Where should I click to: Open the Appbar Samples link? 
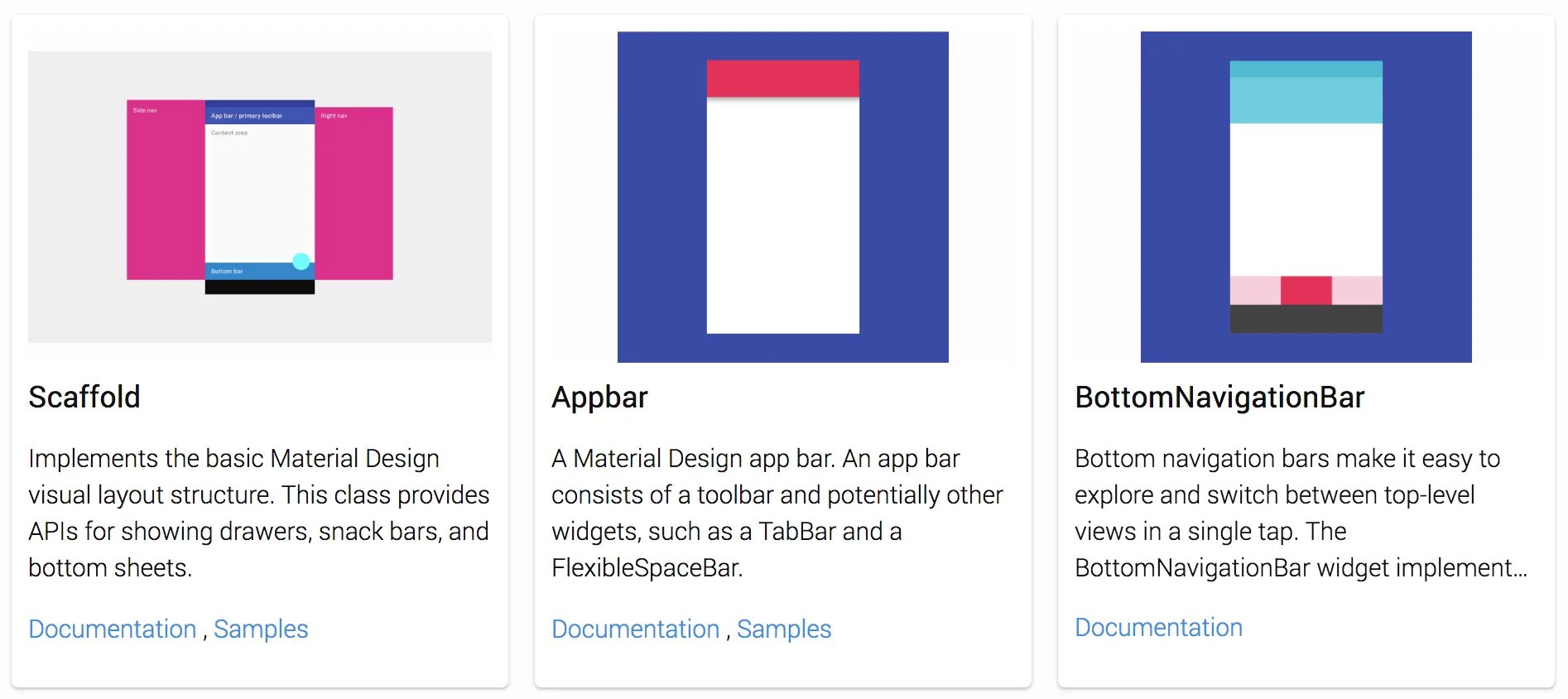(x=784, y=629)
